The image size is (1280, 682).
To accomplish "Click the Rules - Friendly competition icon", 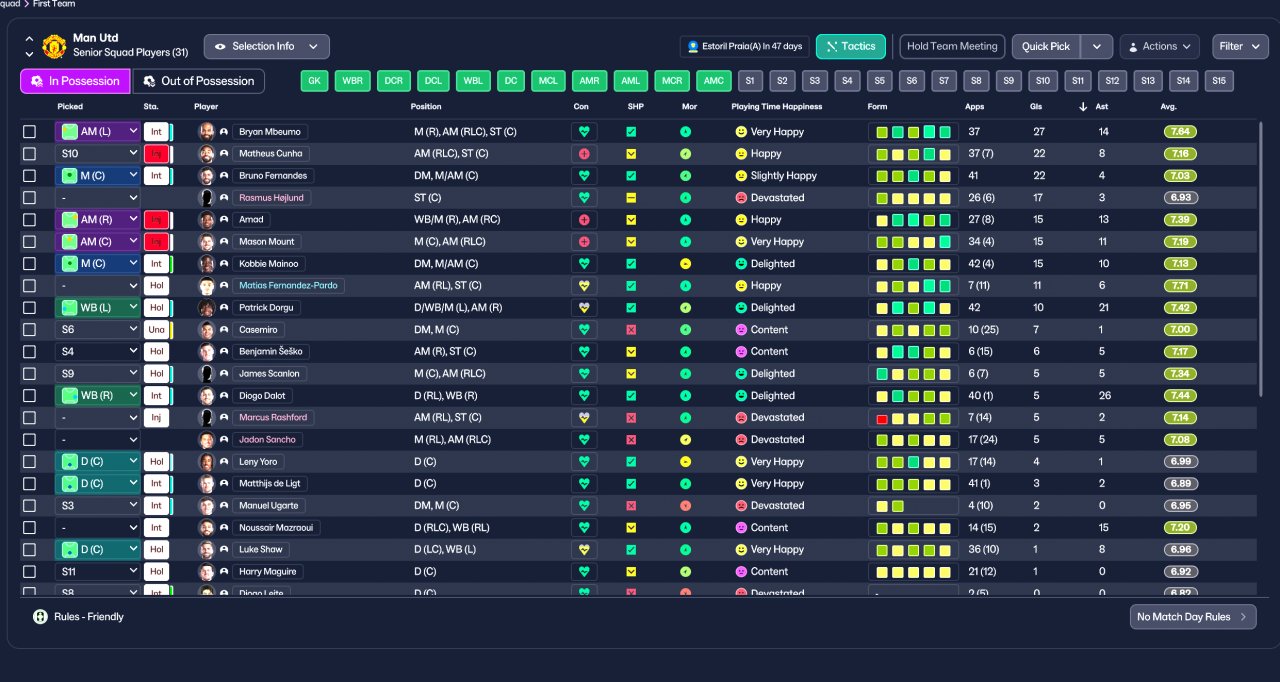I will [40, 617].
